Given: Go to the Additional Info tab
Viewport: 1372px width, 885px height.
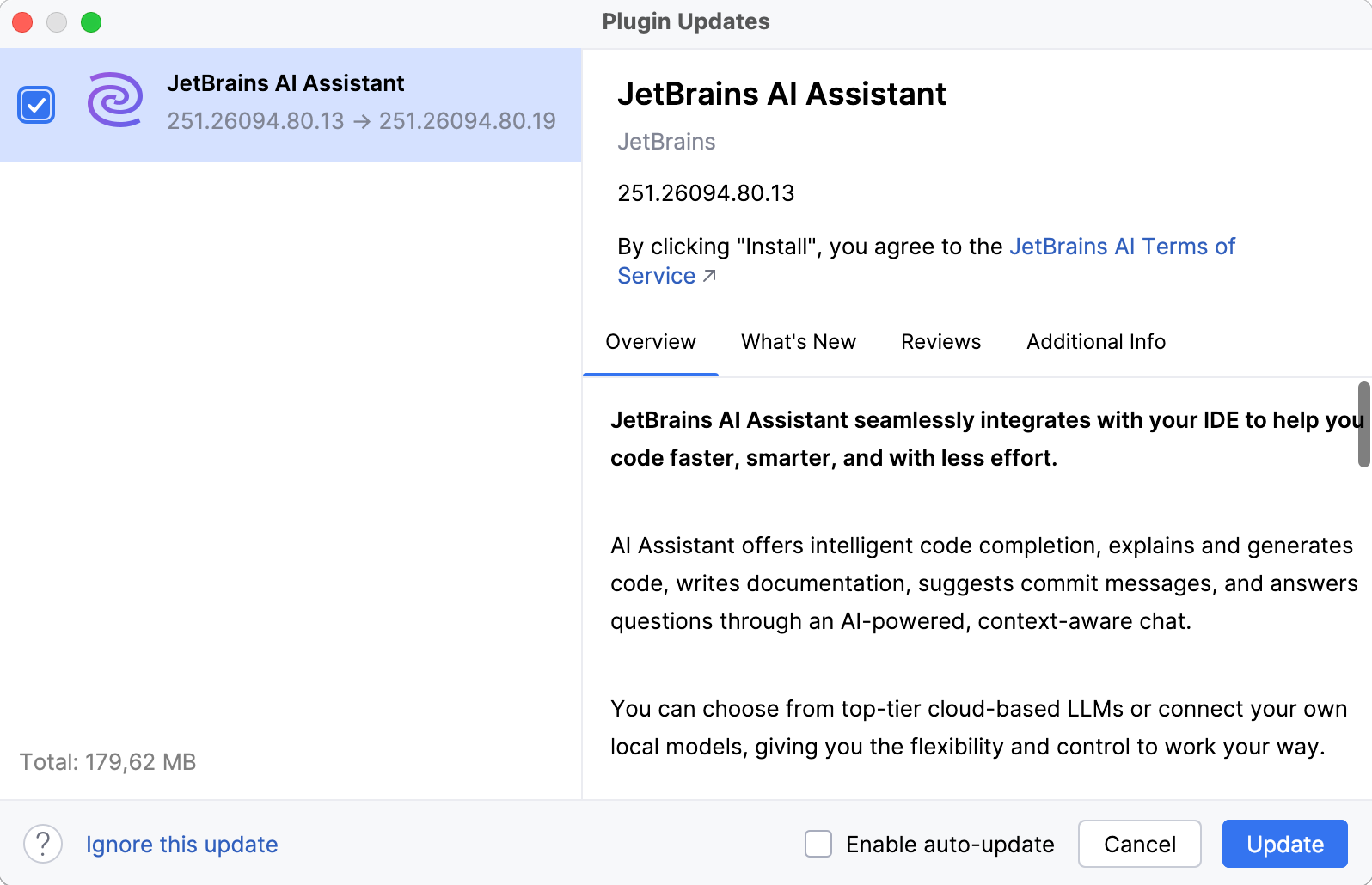Looking at the screenshot, I should click(x=1095, y=342).
